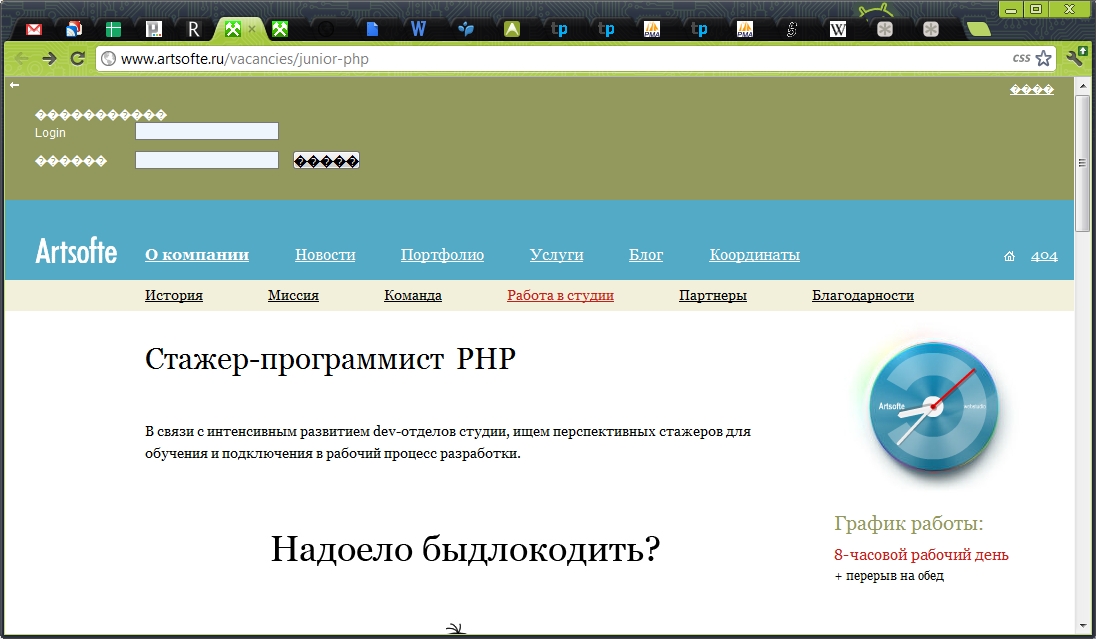Image resolution: width=1096 pixels, height=639 pixels.
Task: Click the Artsofte logo
Action: click(76, 251)
